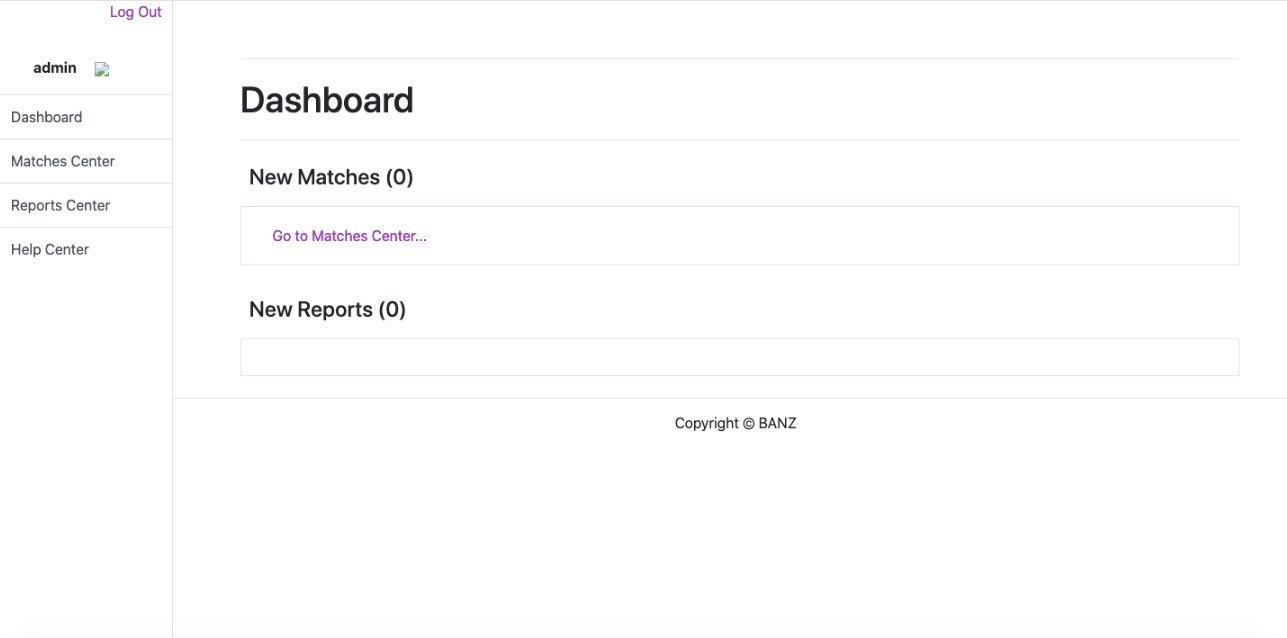
Task: Click the Copyright © BANZ footer text
Action: tap(735, 423)
